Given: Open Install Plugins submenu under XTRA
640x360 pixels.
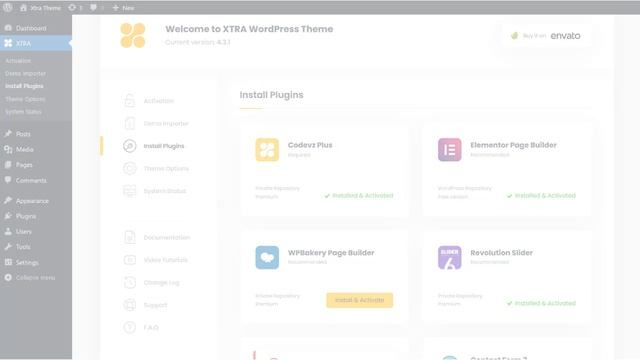Looking at the screenshot, I should 24,86.
